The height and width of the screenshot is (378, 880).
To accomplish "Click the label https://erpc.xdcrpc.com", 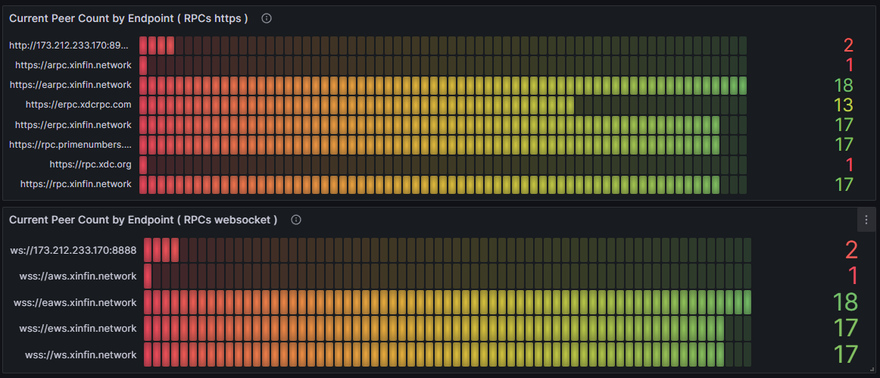I will 79,105.
